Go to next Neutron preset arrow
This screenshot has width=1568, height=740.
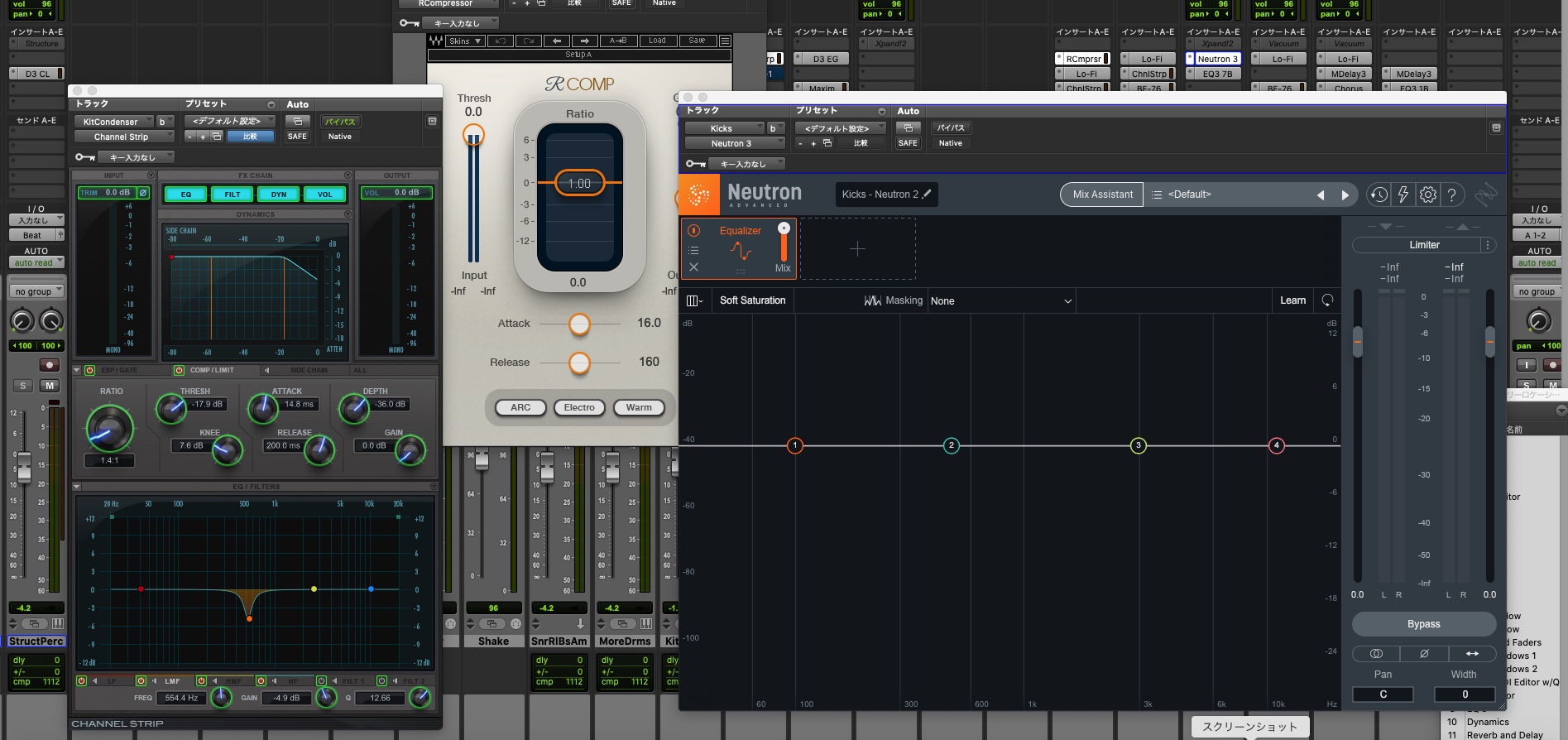click(x=1345, y=195)
